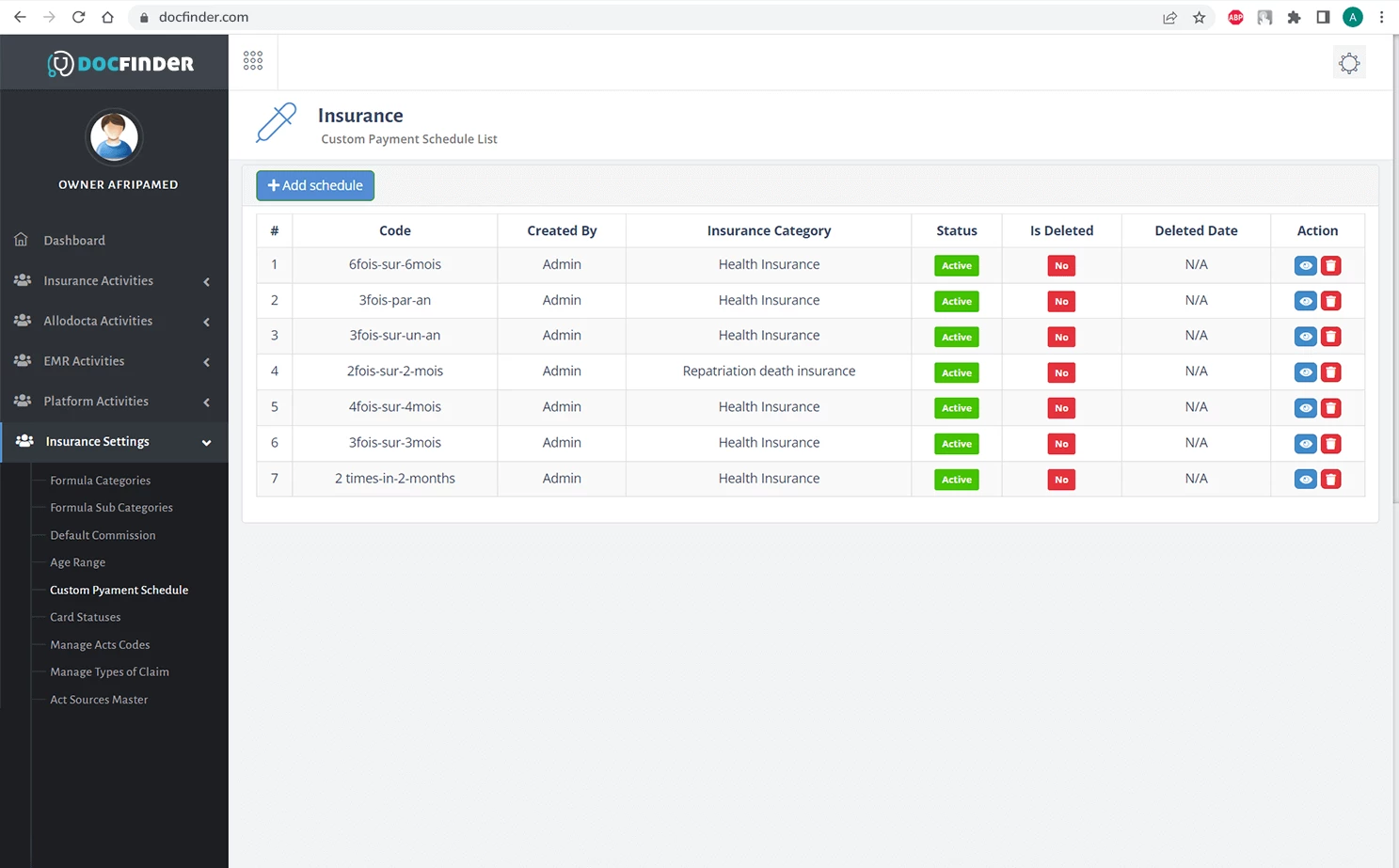This screenshot has height=868, width=1399.
Task: Switch to Formula Categories in the sidebar
Action: pyautogui.click(x=100, y=480)
